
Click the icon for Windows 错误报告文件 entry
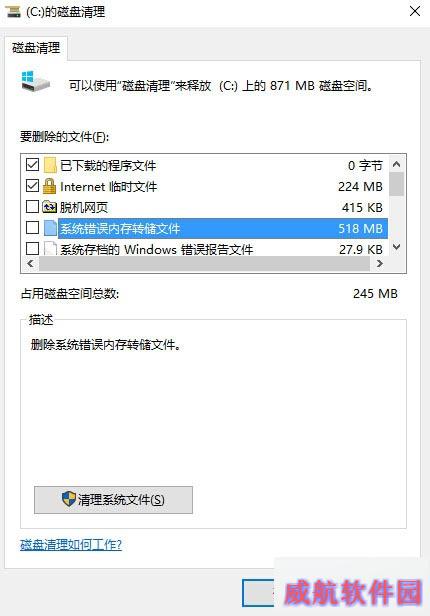tap(50, 249)
